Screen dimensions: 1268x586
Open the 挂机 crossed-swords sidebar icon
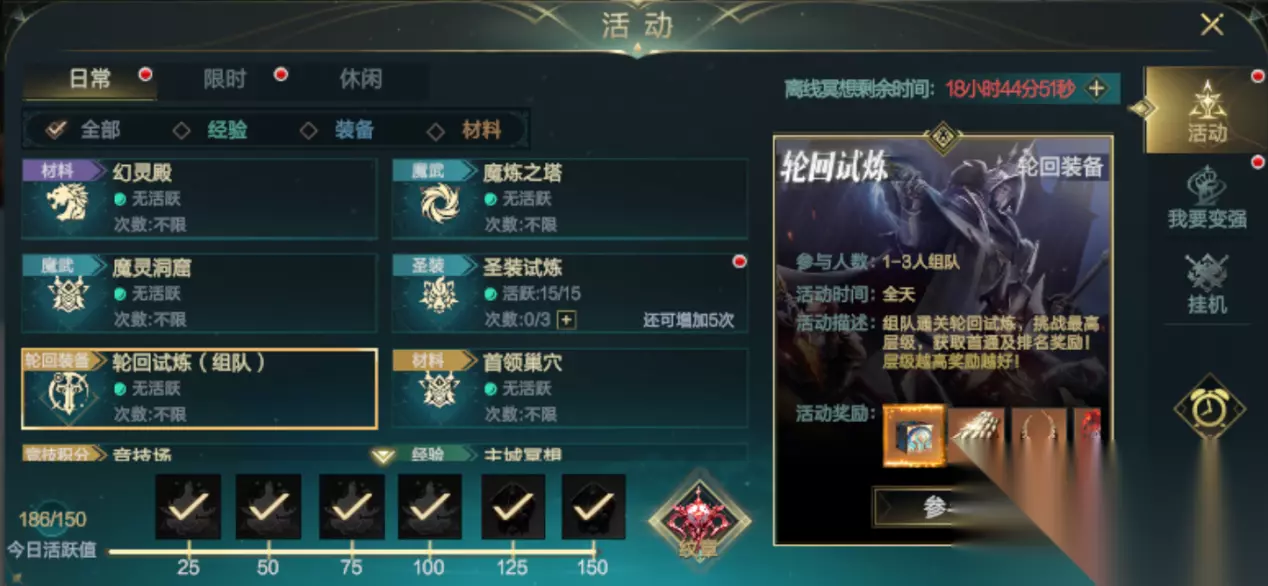(x=1206, y=284)
